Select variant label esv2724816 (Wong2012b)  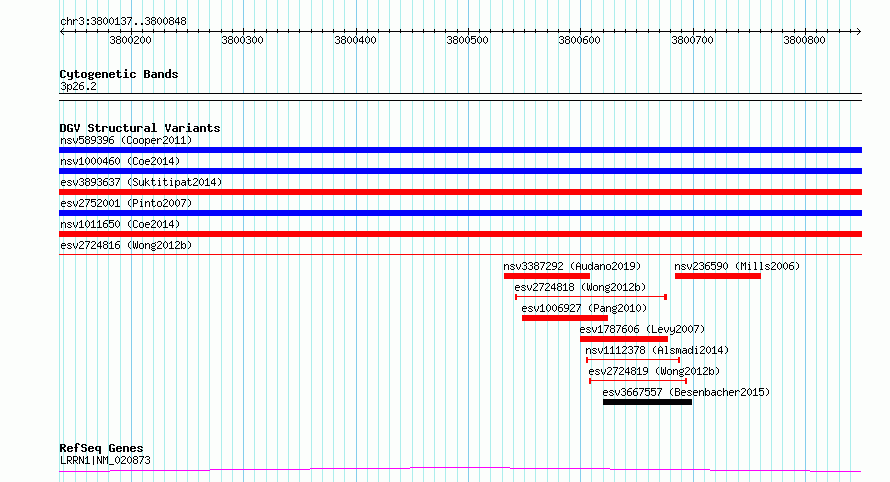pyautogui.click(x=126, y=245)
